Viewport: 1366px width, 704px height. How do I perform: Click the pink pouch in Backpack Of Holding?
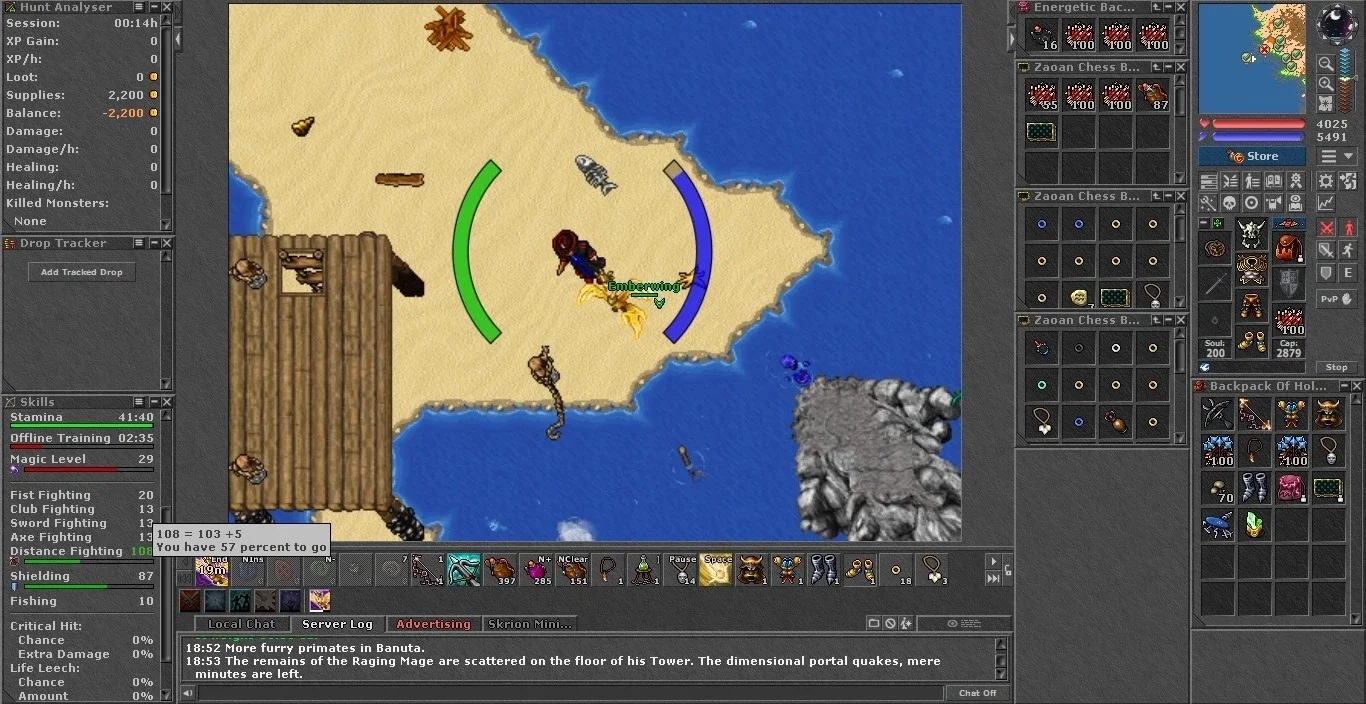click(1291, 487)
